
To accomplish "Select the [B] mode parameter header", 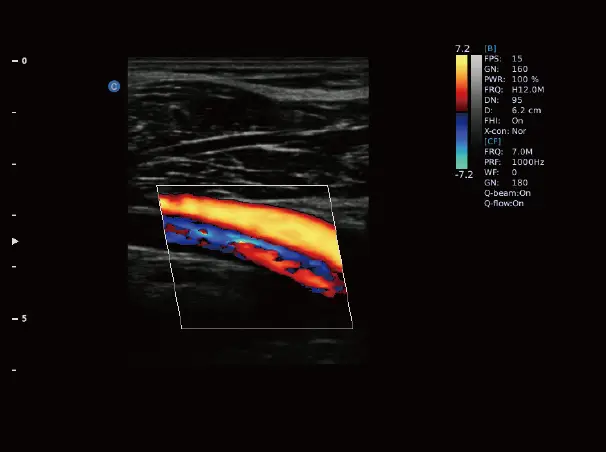I will coord(490,48).
